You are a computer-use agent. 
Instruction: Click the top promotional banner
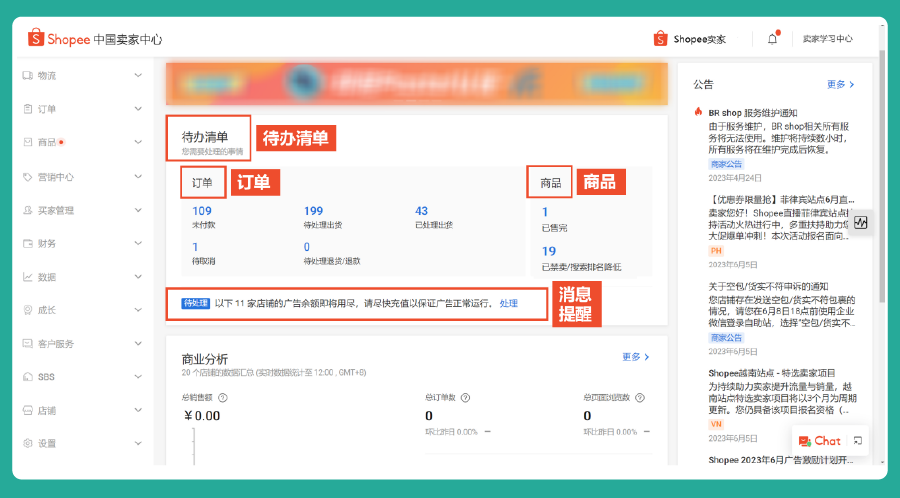pos(417,84)
